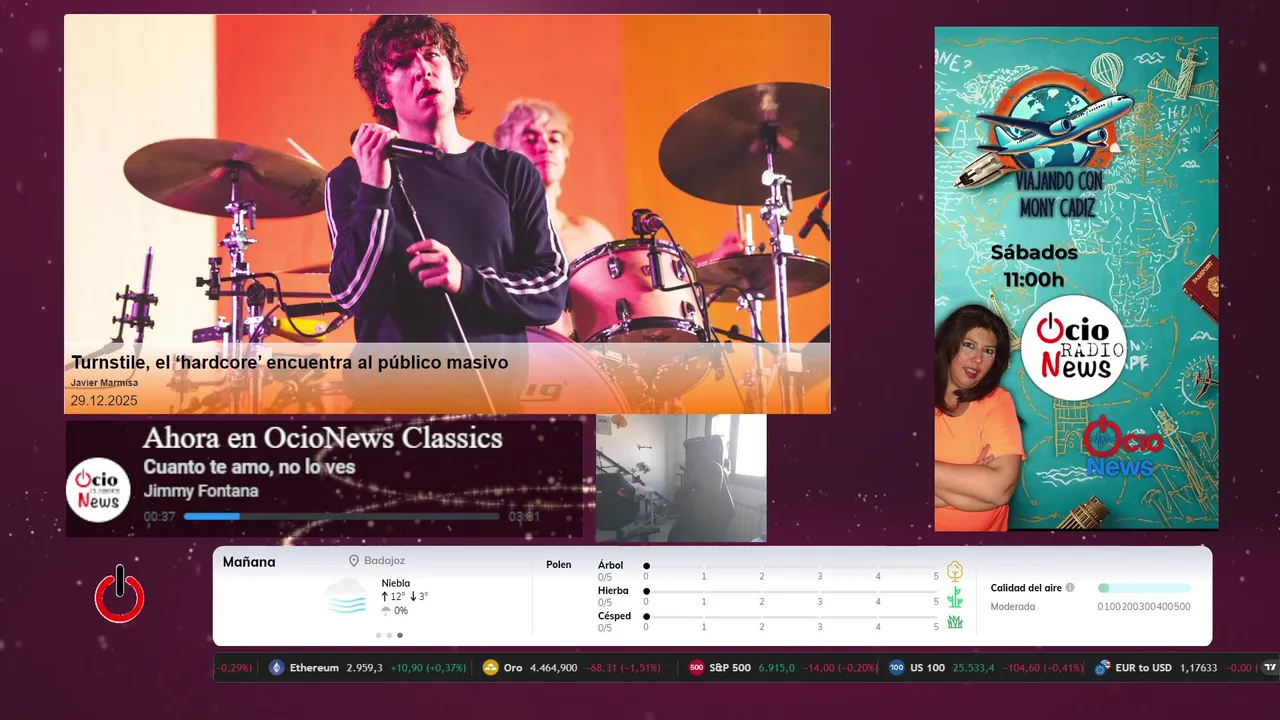Viewport: 1280px width, 720px height.
Task: Click elapsed time 00:37
Action: [160, 517]
